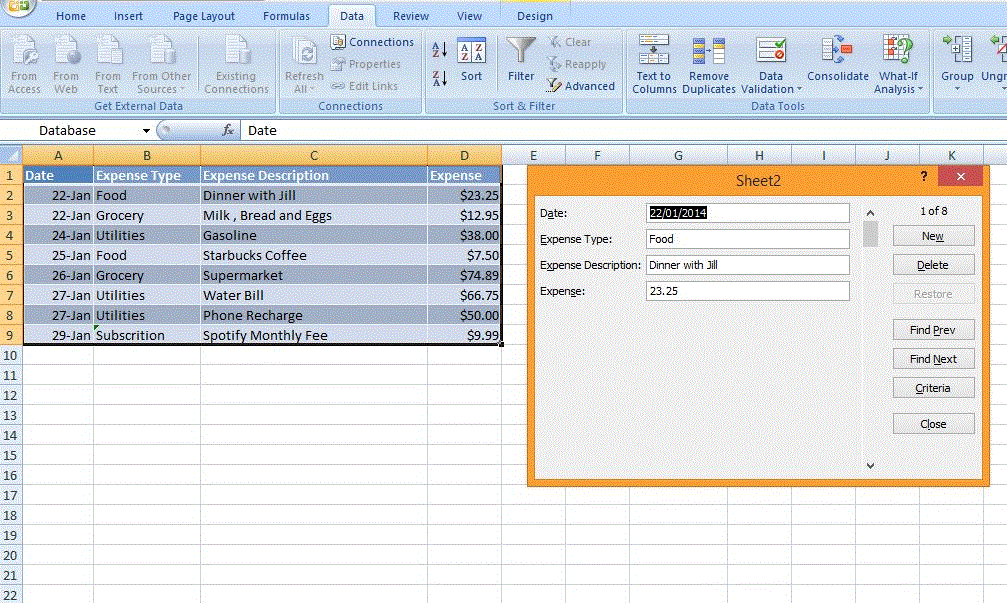
Task: Open Existing Connections
Action: click(x=236, y=60)
